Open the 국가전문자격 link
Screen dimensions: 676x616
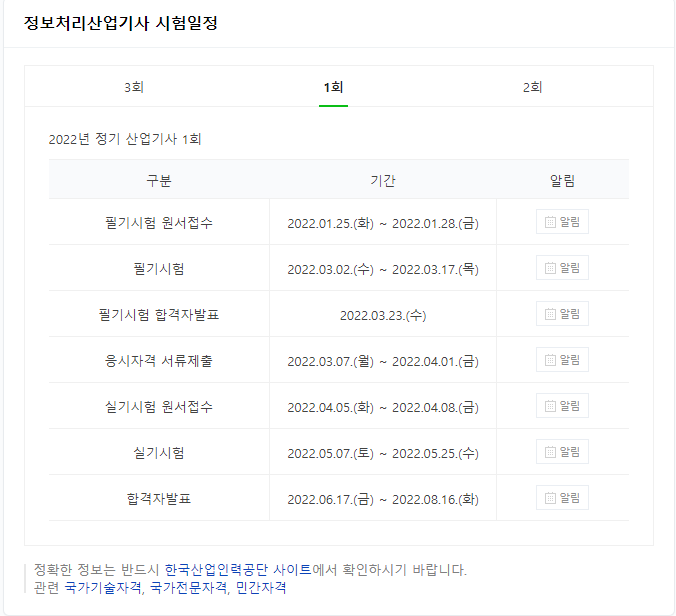(188, 587)
